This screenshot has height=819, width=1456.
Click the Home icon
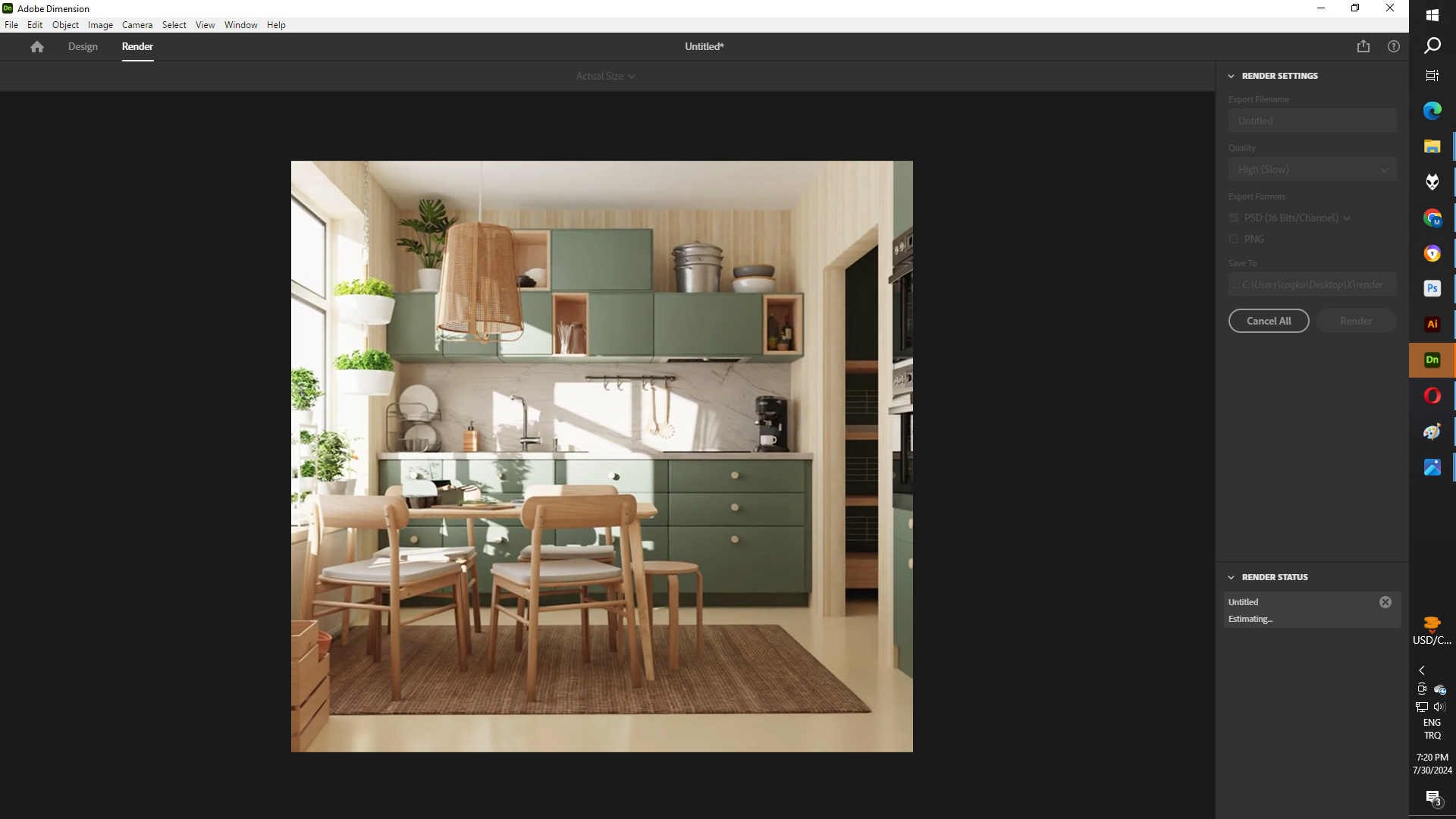(x=36, y=47)
